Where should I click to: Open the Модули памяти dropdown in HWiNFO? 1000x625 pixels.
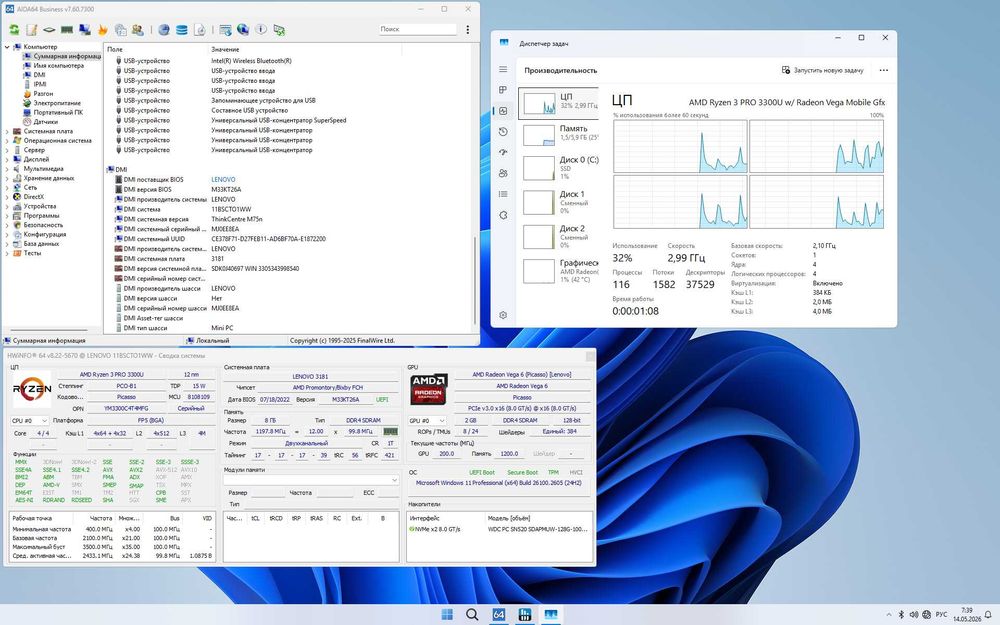311,480
